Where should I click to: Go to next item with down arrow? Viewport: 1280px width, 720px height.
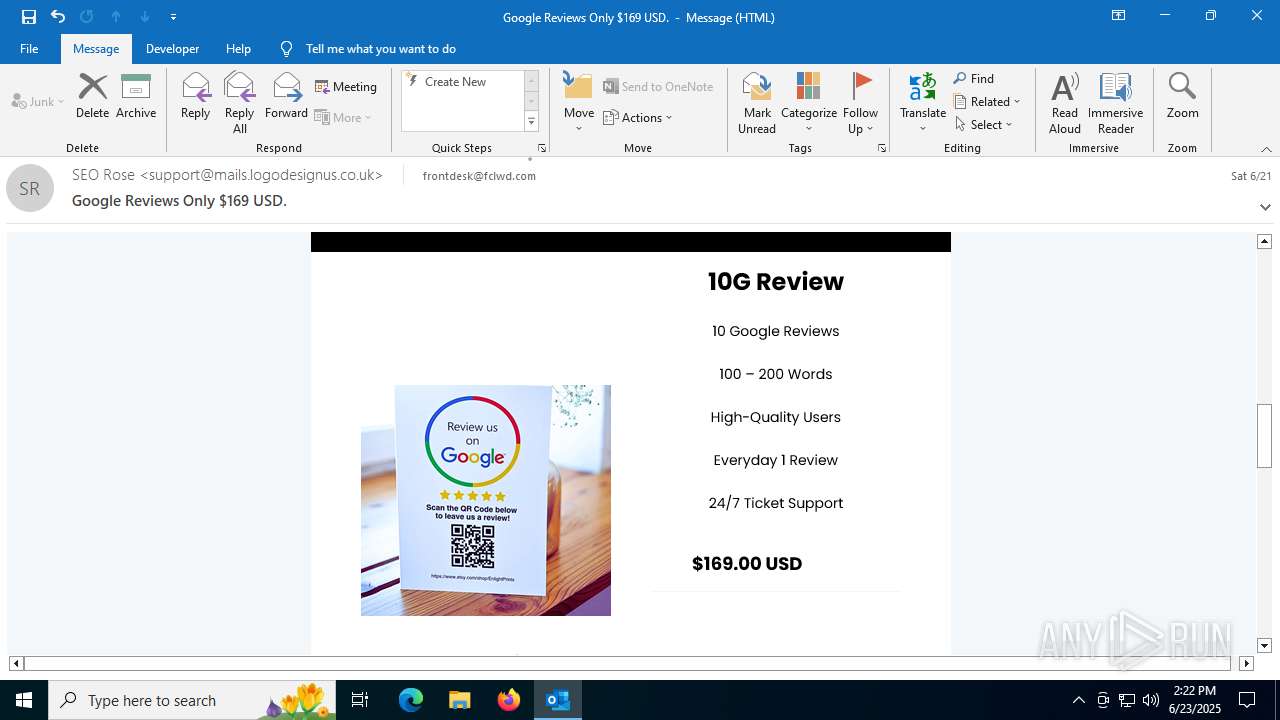(145, 17)
